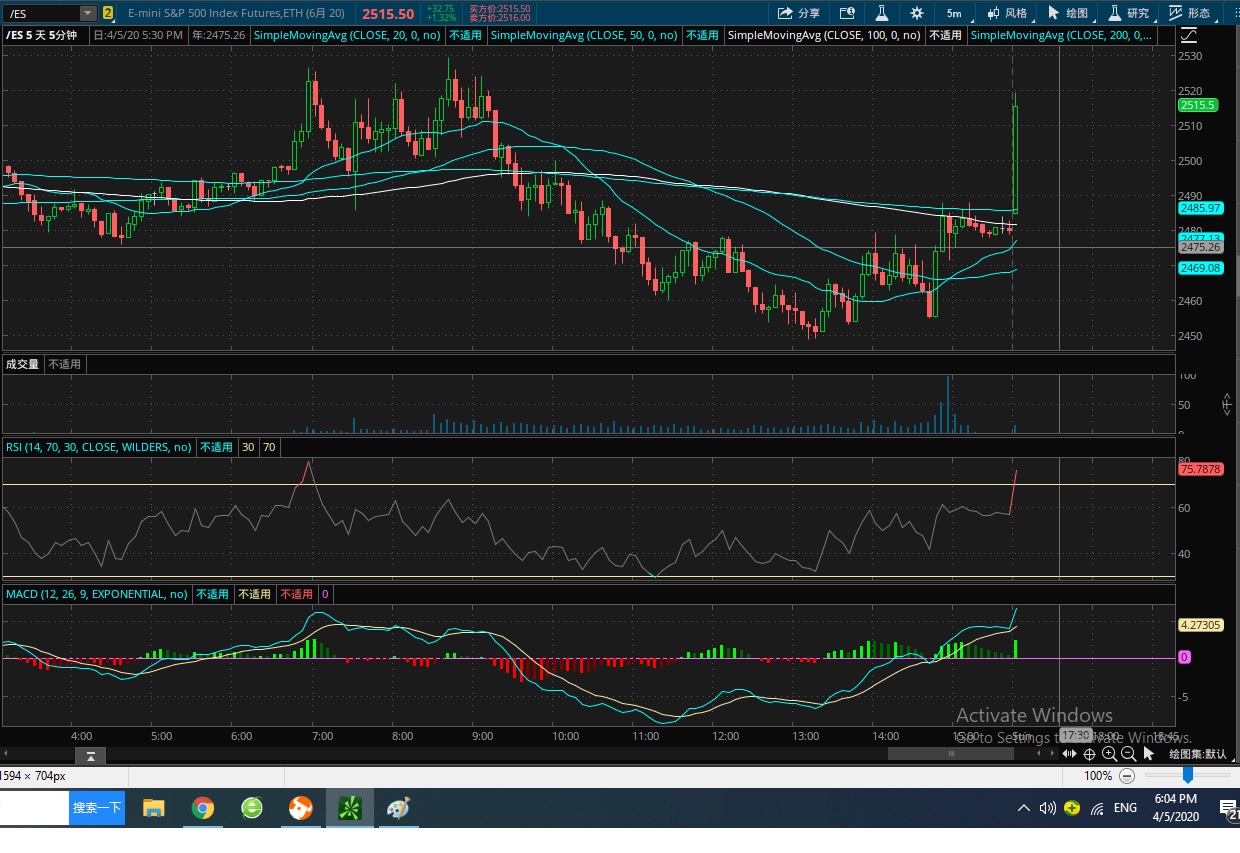Image resolution: width=1240 pixels, height=853 pixels.
Task: Click the green-yellow tray status icon
Action: click(1072, 808)
